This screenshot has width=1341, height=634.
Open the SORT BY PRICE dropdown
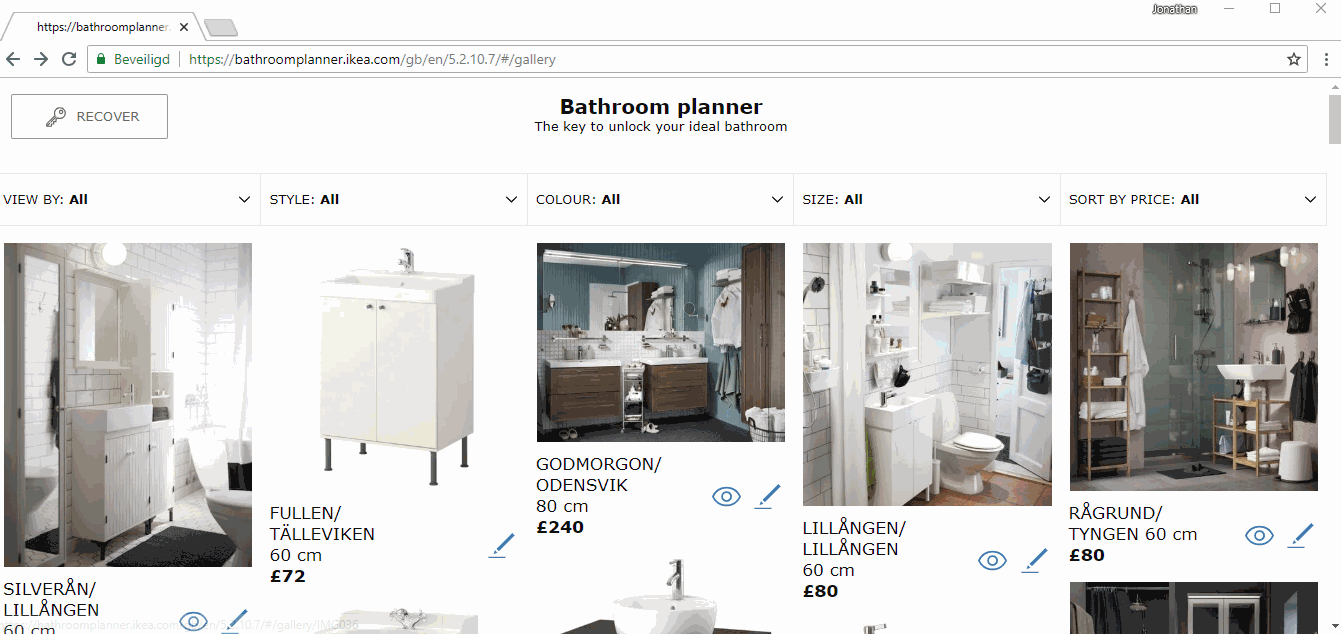pyautogui.click(x=1194, y=199)
